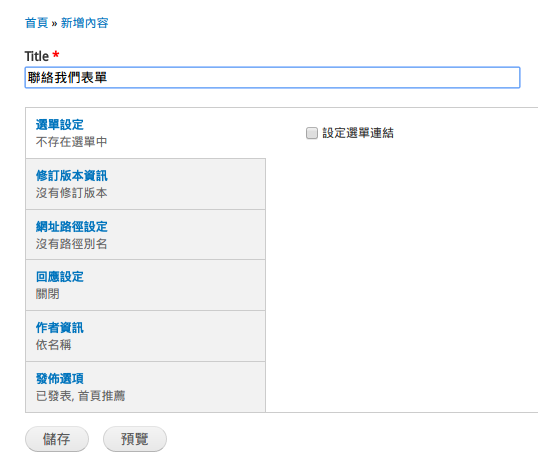Select the 回應設定 vertical tab
This screenshot has width=538, height=467.
[145, 285]
